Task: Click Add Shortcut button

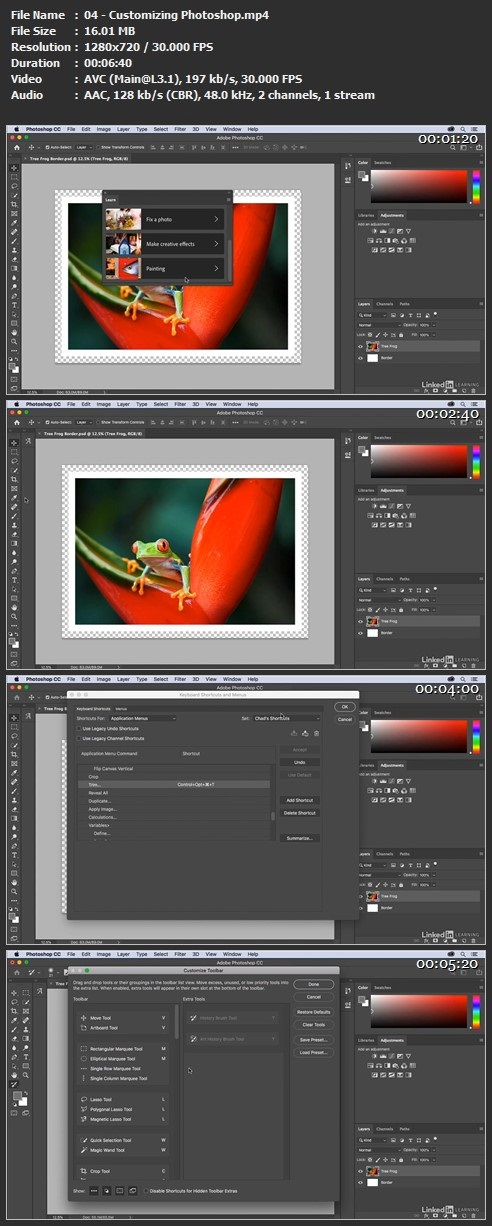Action: coord(299,800)
